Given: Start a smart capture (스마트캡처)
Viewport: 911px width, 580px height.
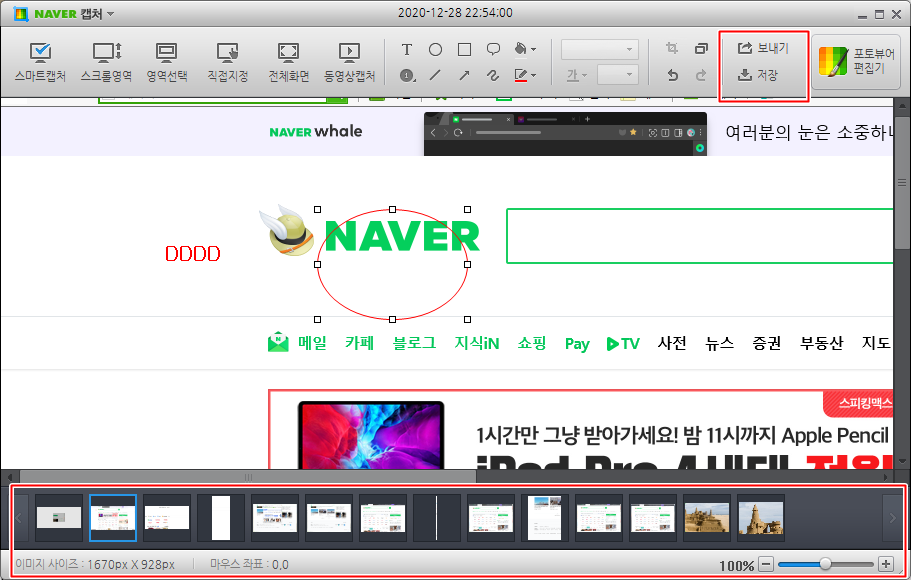Looking at the screenshot, I should 40,62.
